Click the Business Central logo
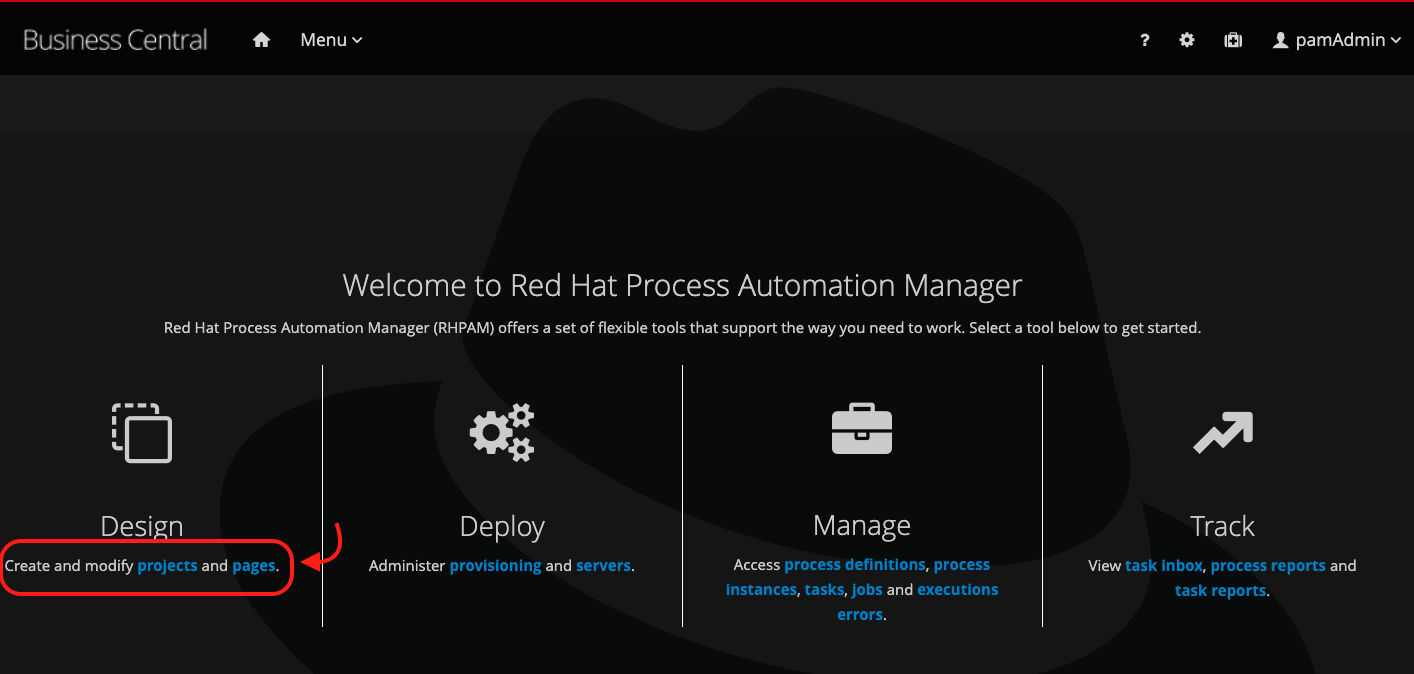 pyautogui.click(x=115, y=40)
